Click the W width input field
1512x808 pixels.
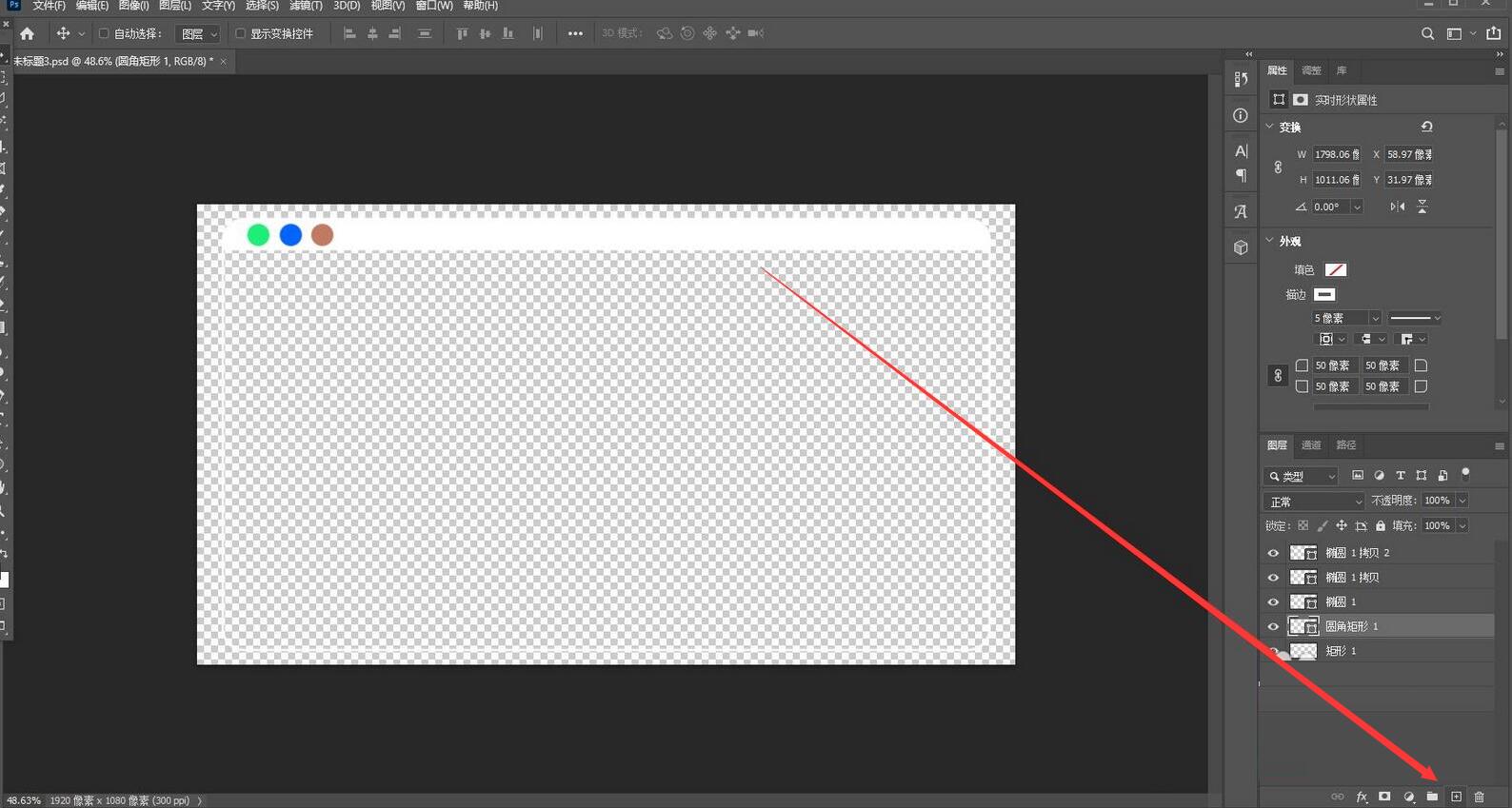click(1337, 154)
